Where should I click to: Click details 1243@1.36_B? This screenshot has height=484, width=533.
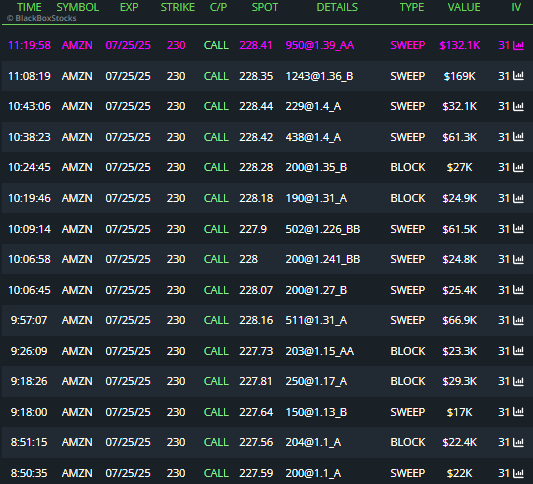[320, 76]
